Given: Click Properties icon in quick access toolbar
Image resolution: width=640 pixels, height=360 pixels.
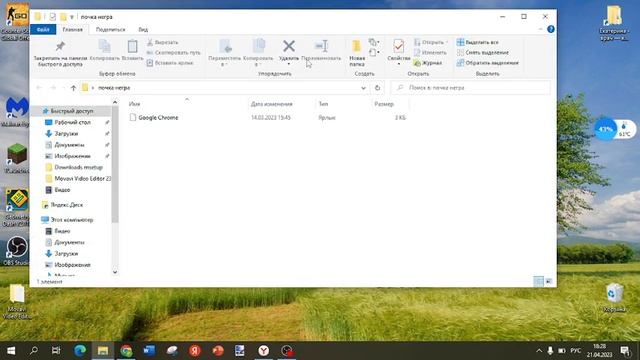Looking at the screenshot, I should (x=52, y=17).
